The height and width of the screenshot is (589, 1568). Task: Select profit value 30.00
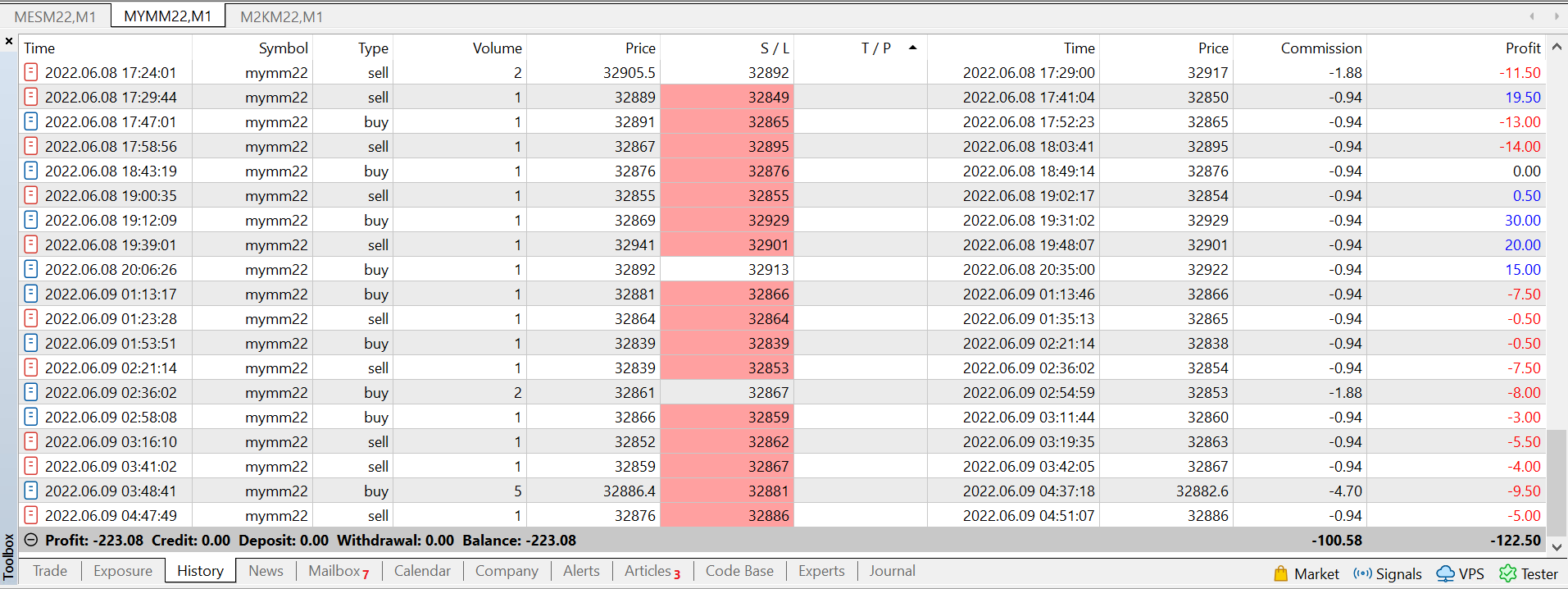(x=1522, y=220)
